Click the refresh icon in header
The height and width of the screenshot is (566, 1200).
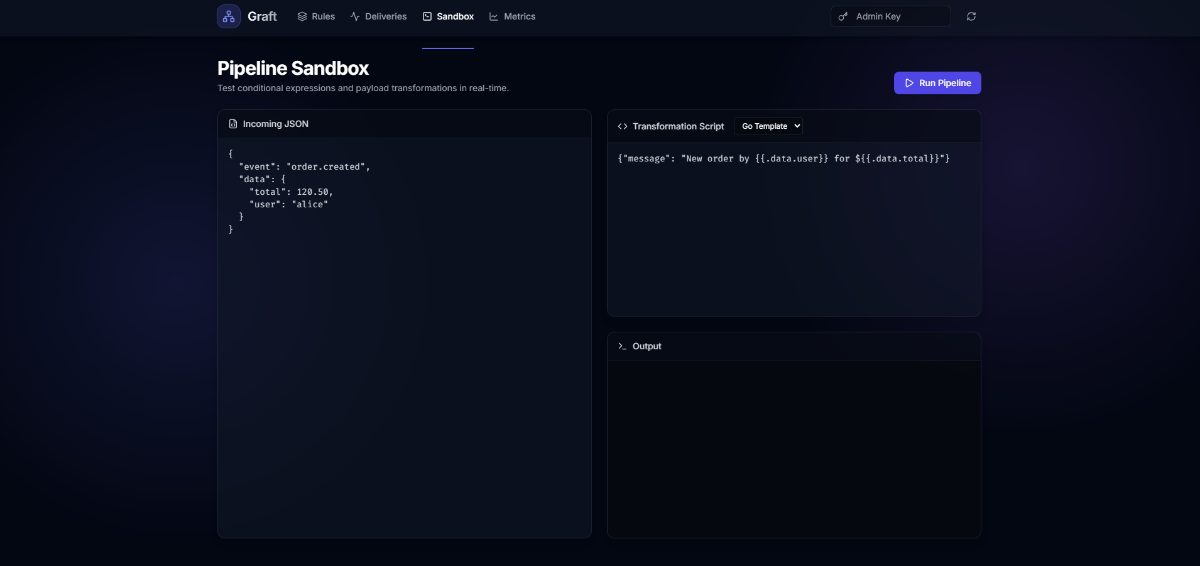click(971, 17)
